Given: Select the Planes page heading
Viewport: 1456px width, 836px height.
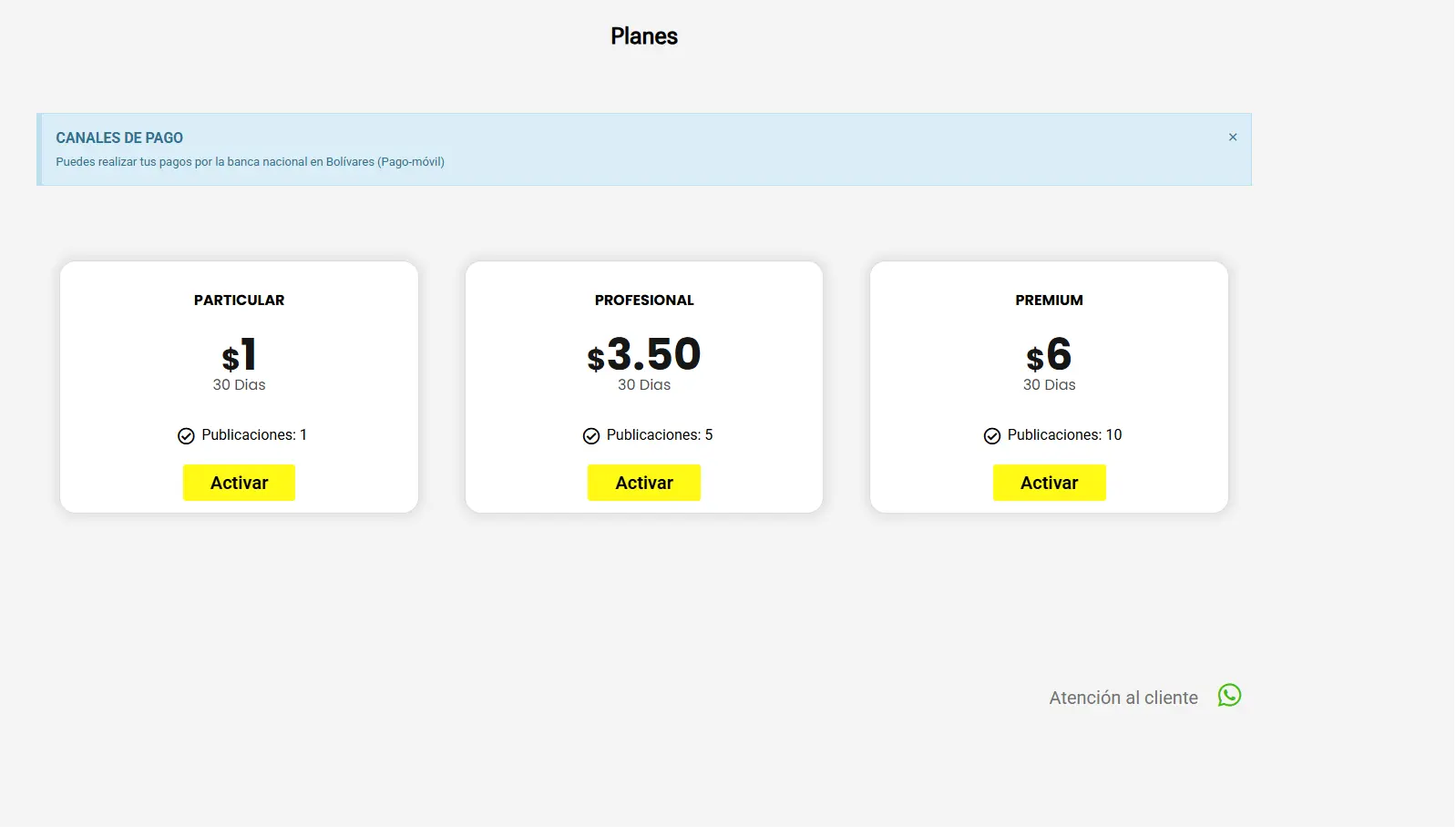Looking at the screenshot, I should pos(644,36).
